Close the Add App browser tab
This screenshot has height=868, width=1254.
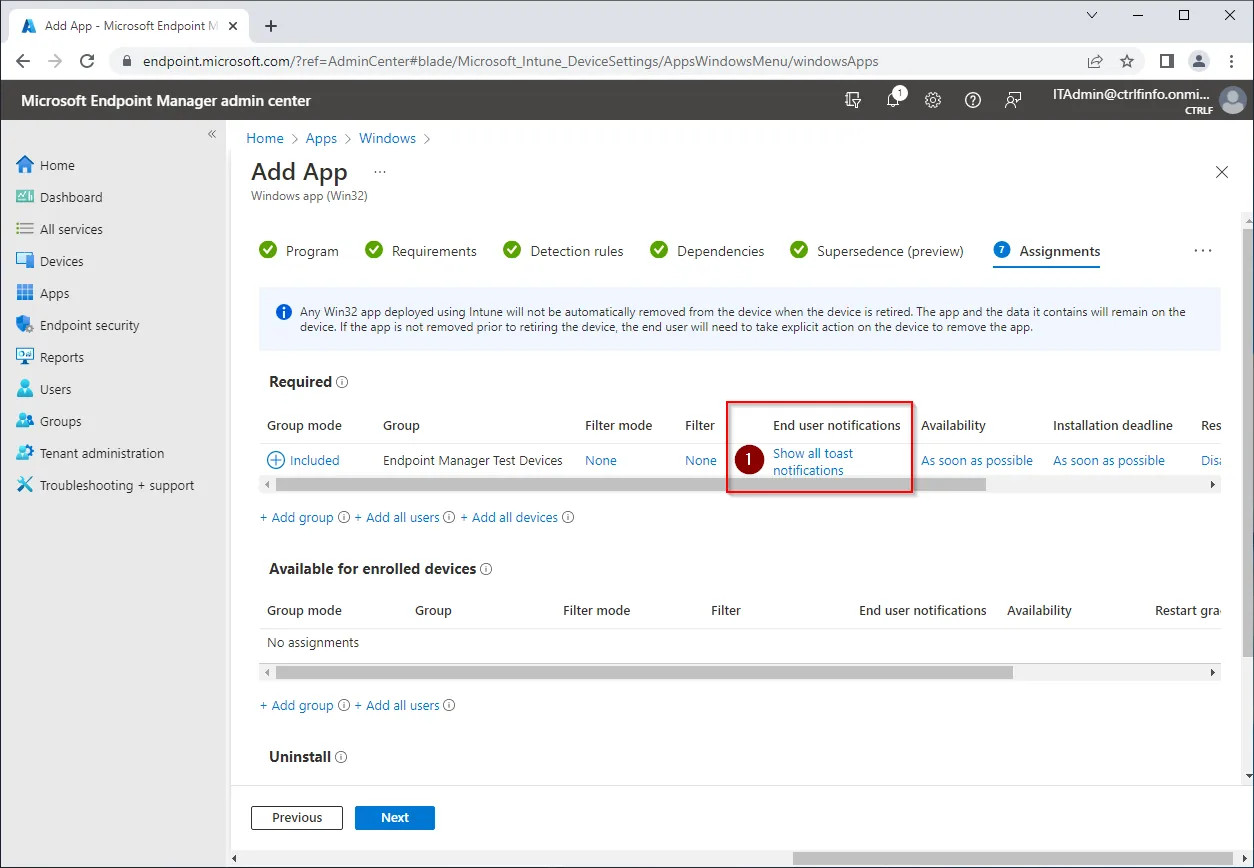pyautogui.click(x=235, y=26)
